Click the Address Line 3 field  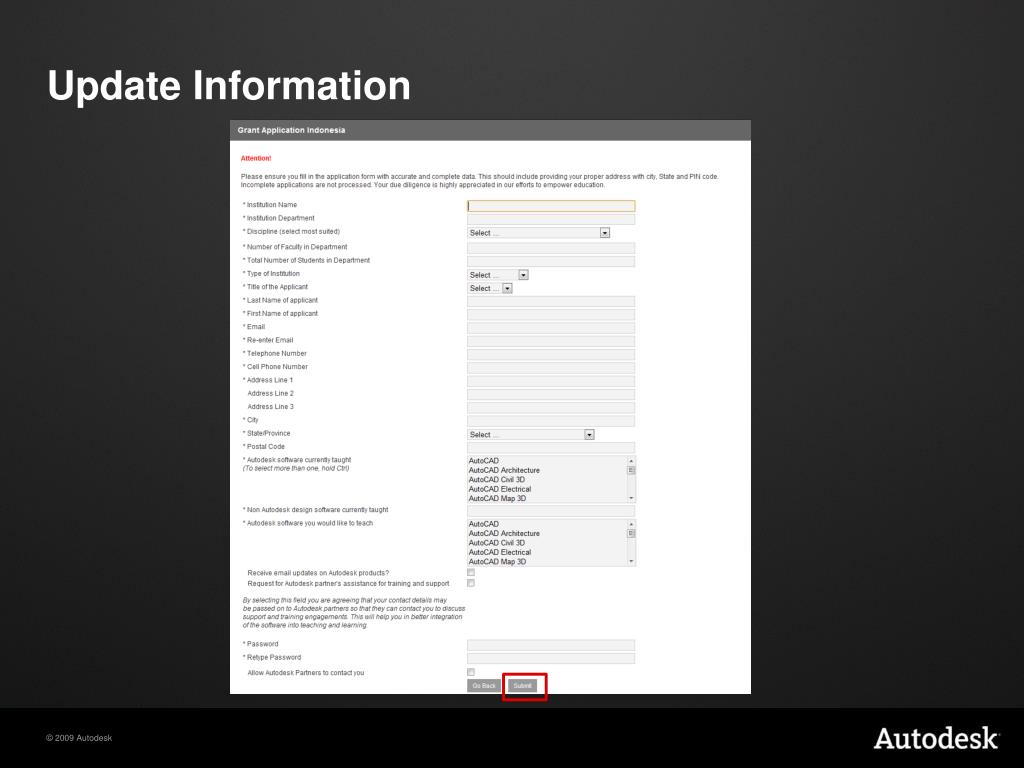click(551, 408)
